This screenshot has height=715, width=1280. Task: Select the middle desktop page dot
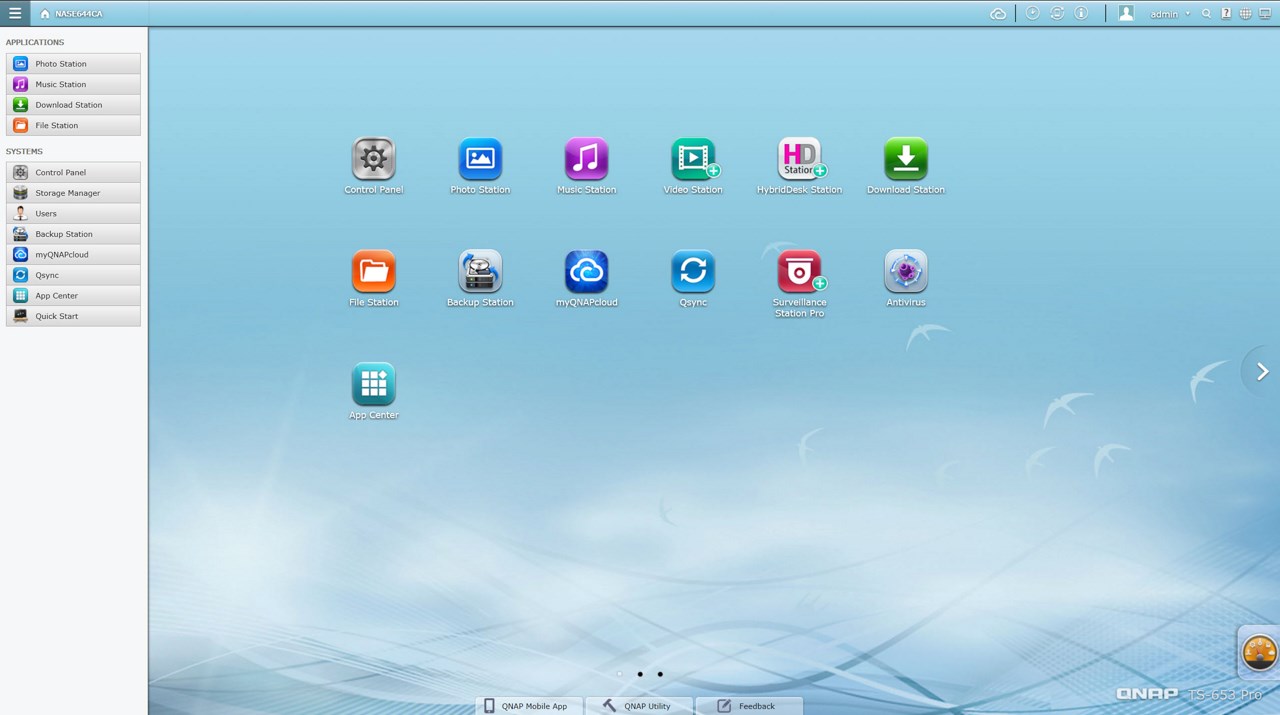(x=640, y=674)
